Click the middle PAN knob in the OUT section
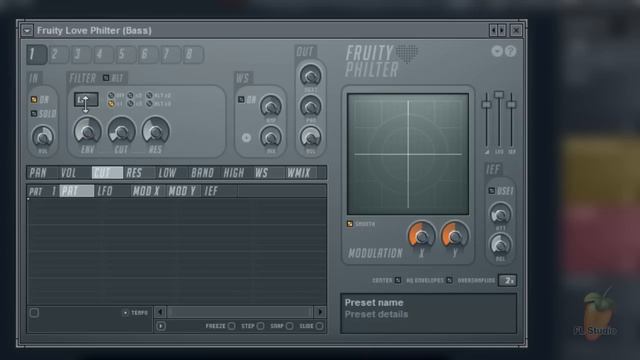Screen dimensions: 640x360 tap(311, 106)
